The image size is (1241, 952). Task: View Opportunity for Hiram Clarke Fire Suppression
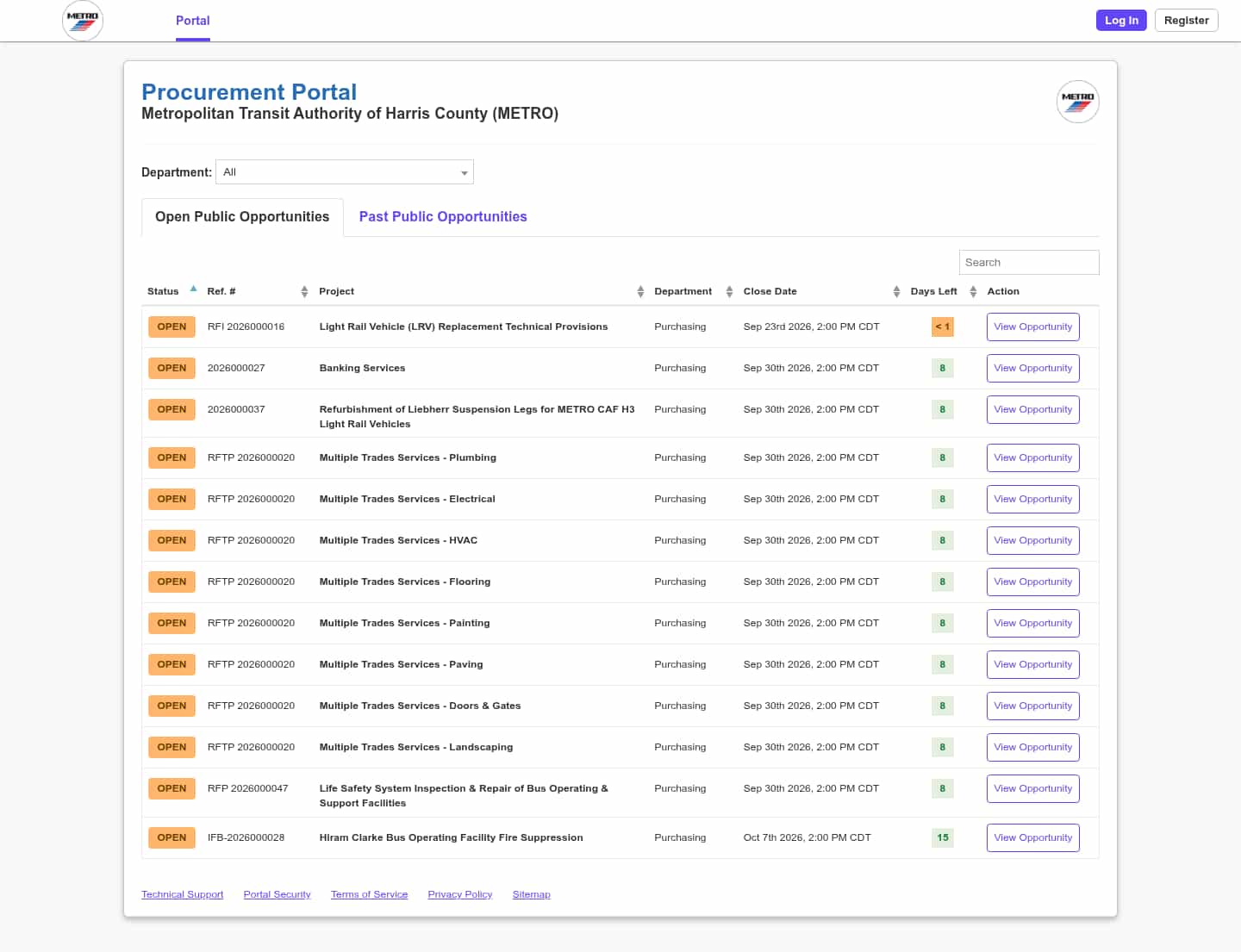pos(1033,838)
